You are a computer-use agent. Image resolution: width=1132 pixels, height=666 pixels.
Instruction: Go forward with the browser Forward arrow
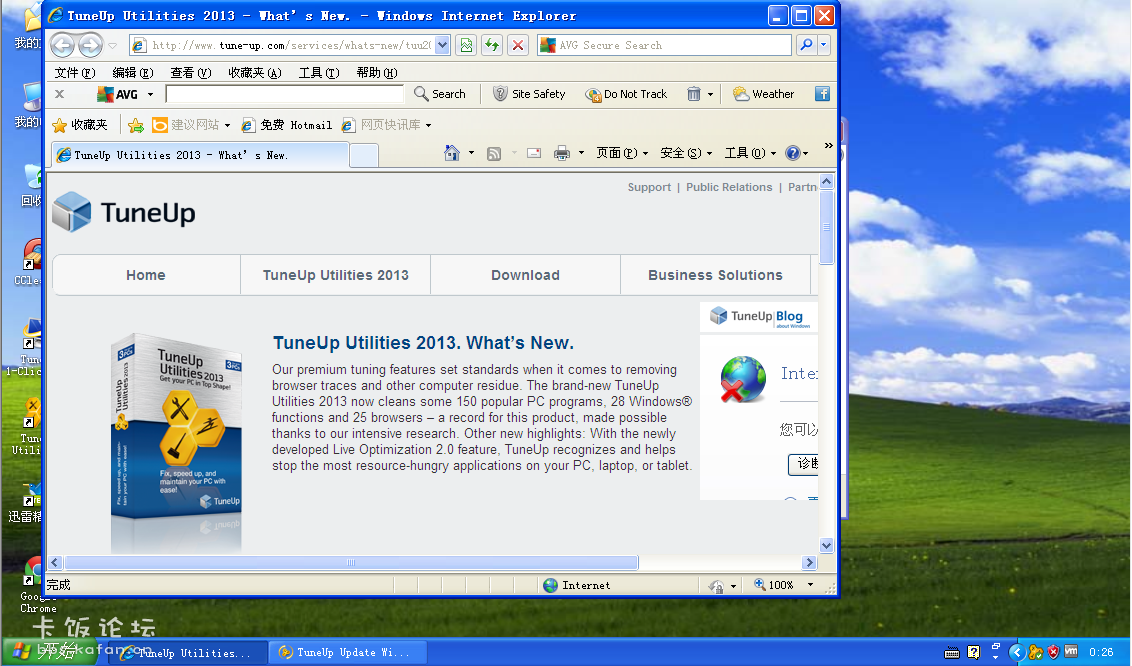point(90,45)
